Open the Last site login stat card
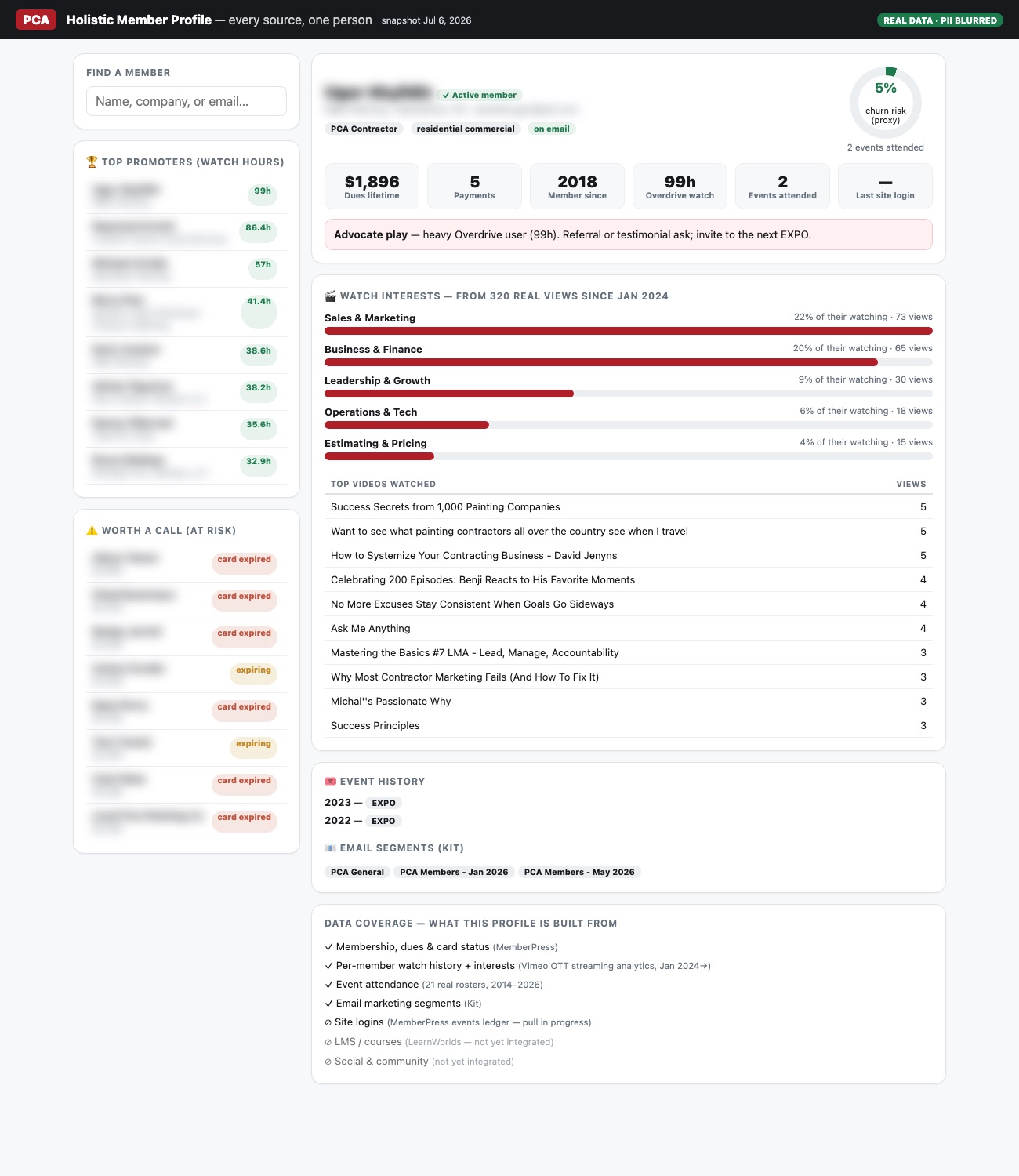Viewport: 1019px width, 1176px height. pos(885,187)
